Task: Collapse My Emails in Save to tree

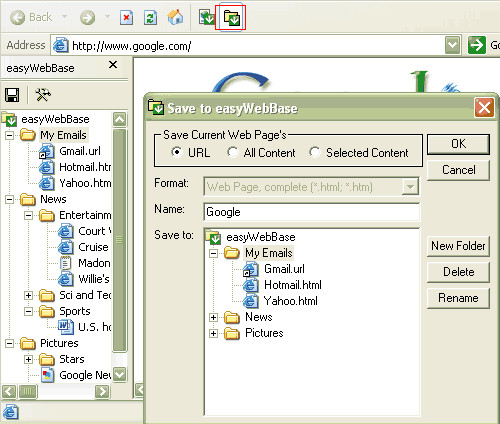Action: (214, 254)
